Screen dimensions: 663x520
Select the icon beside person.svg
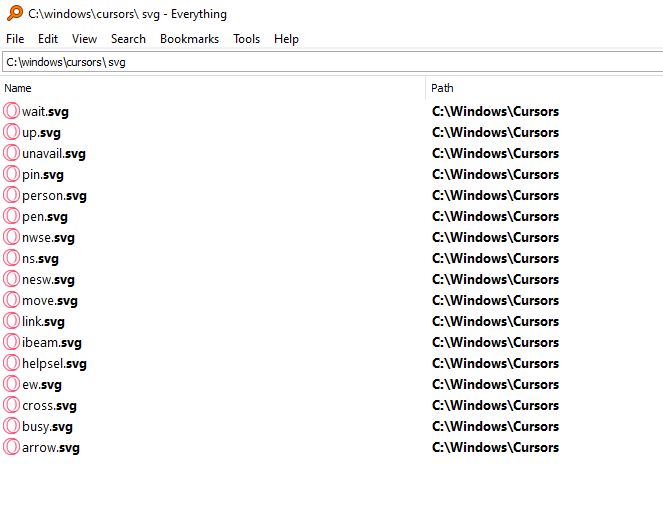[12, 195]
